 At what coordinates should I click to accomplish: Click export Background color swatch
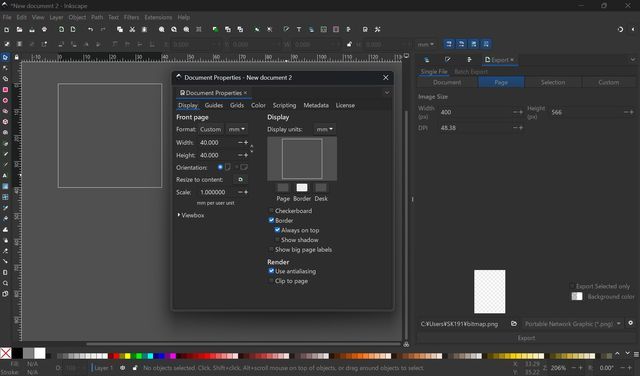(x=577, y=296)
